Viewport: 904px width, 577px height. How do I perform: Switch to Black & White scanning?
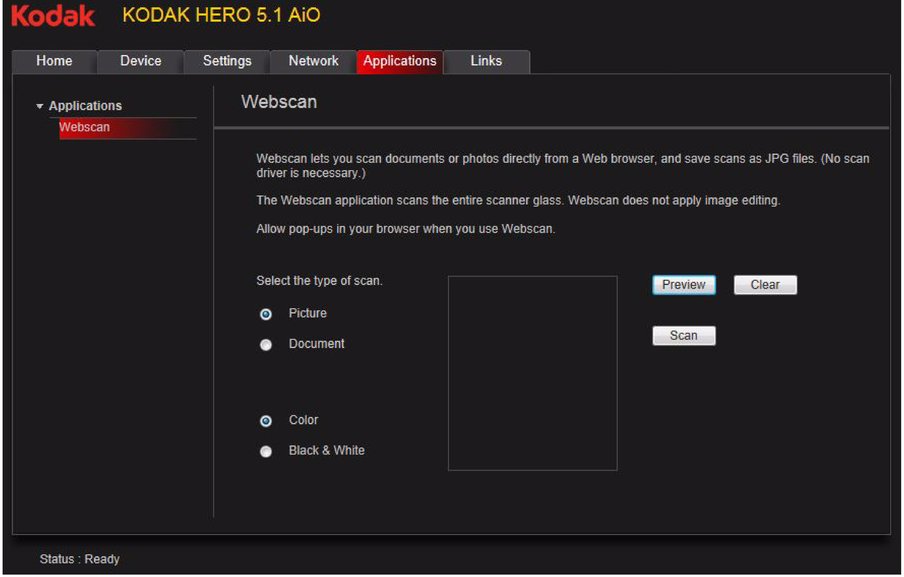266,452
